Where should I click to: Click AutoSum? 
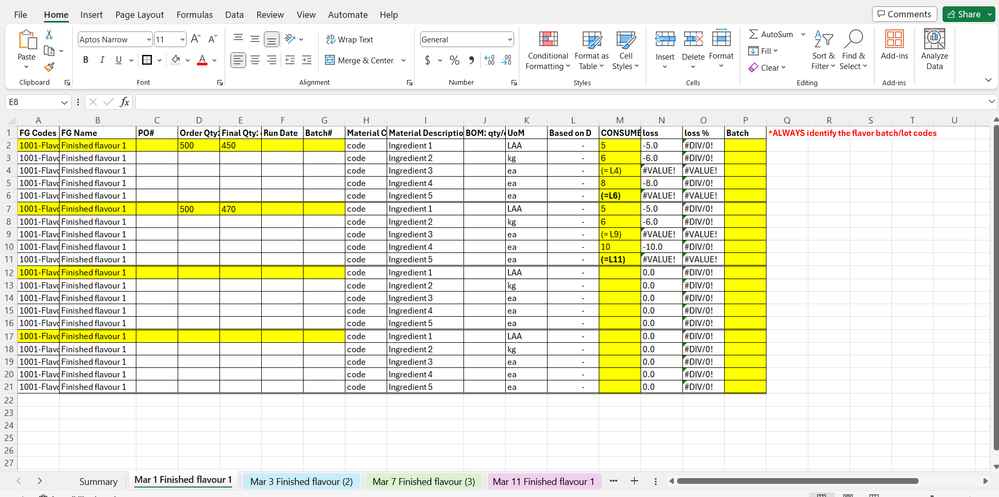tap(771, 34)
